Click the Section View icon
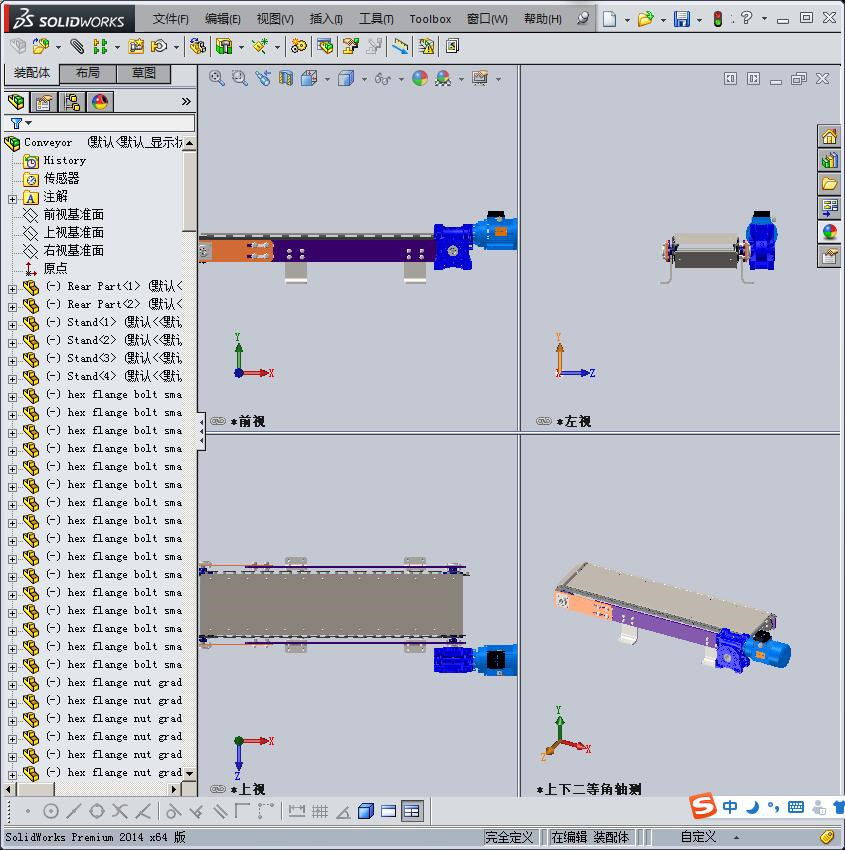Screen dimensions: 845x850 click(x=286, y=79)
